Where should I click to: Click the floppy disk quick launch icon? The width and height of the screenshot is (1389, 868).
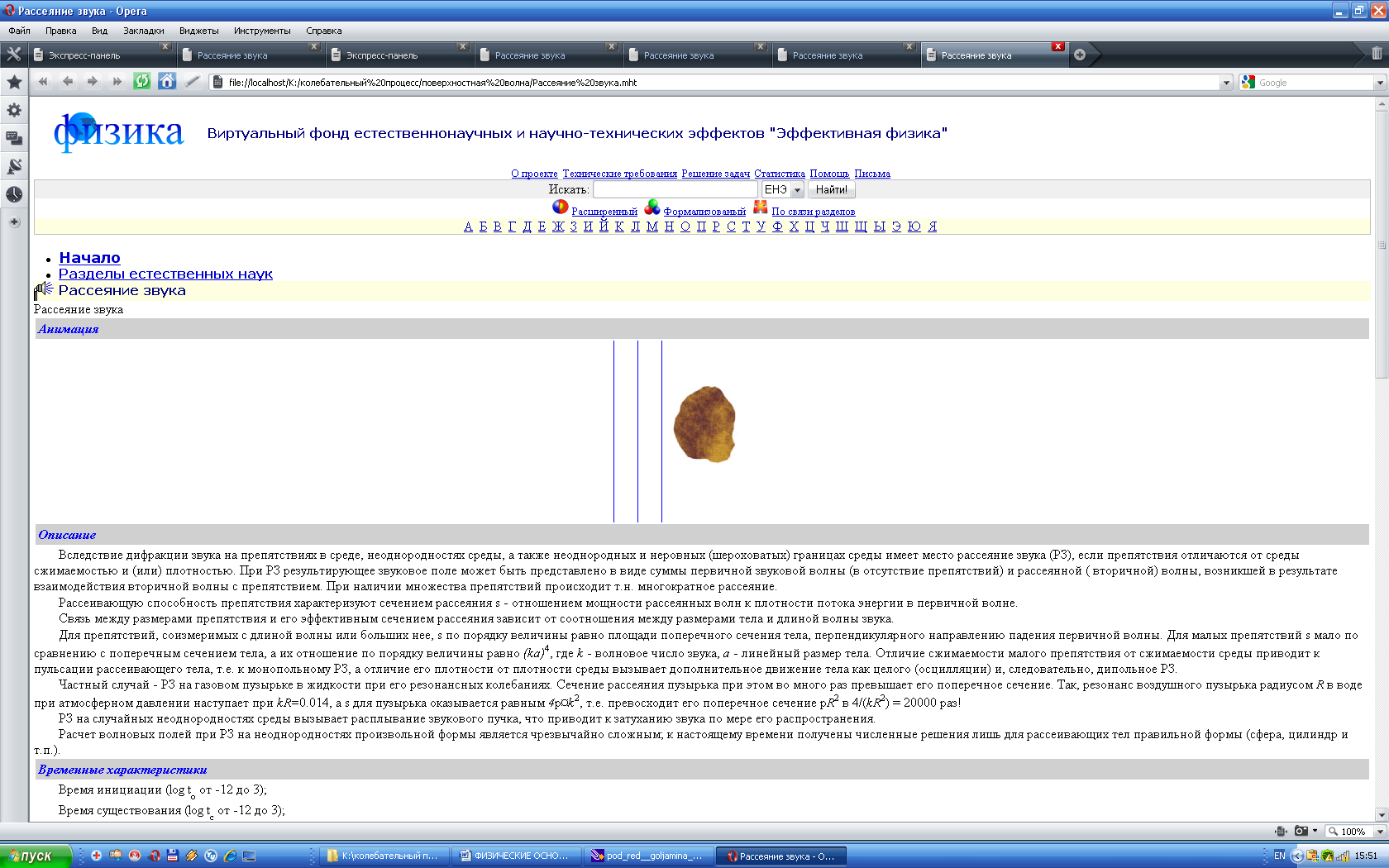173,856
